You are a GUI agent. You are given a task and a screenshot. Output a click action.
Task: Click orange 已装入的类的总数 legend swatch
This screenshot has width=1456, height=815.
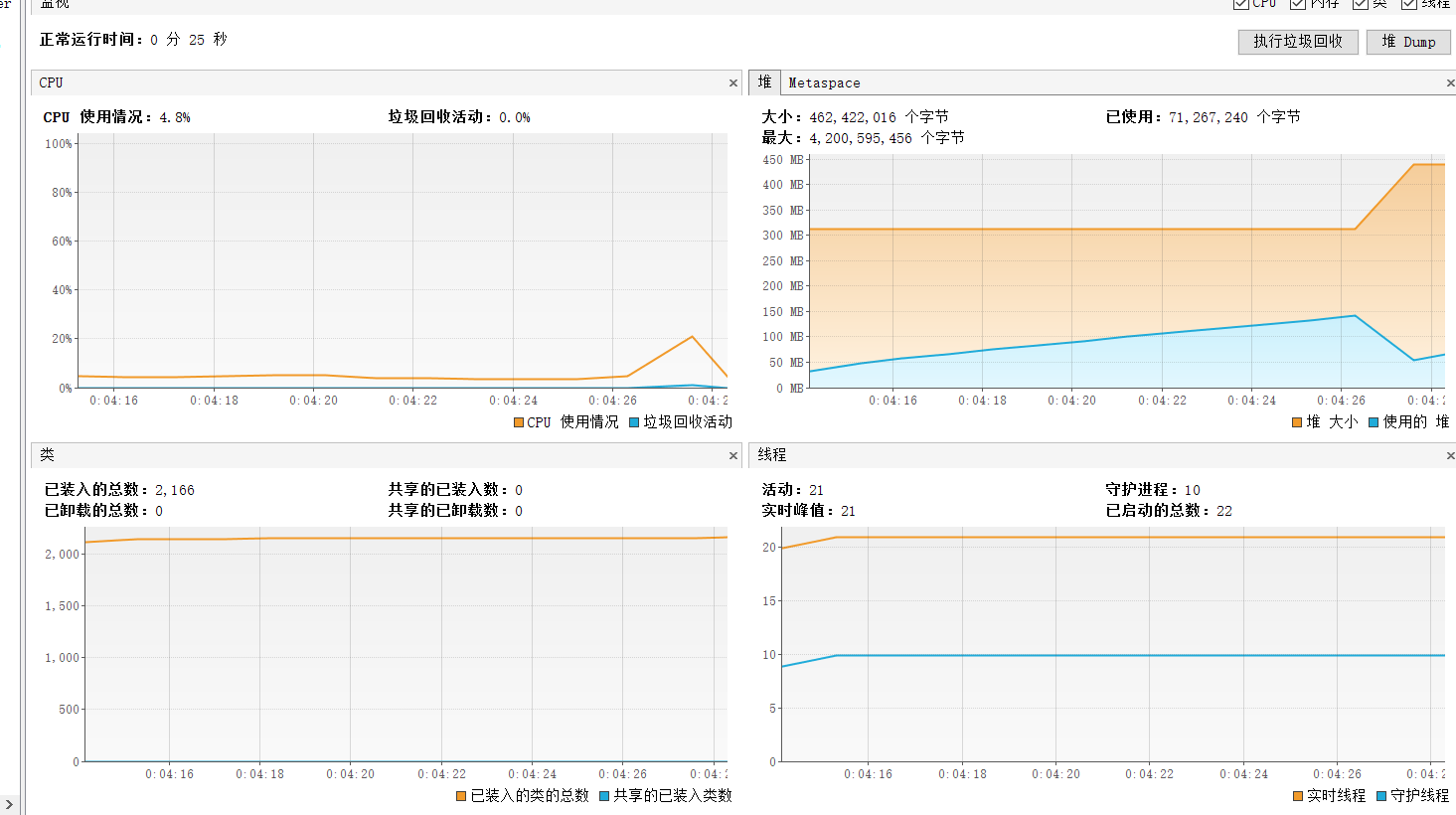tap(461, 796)
